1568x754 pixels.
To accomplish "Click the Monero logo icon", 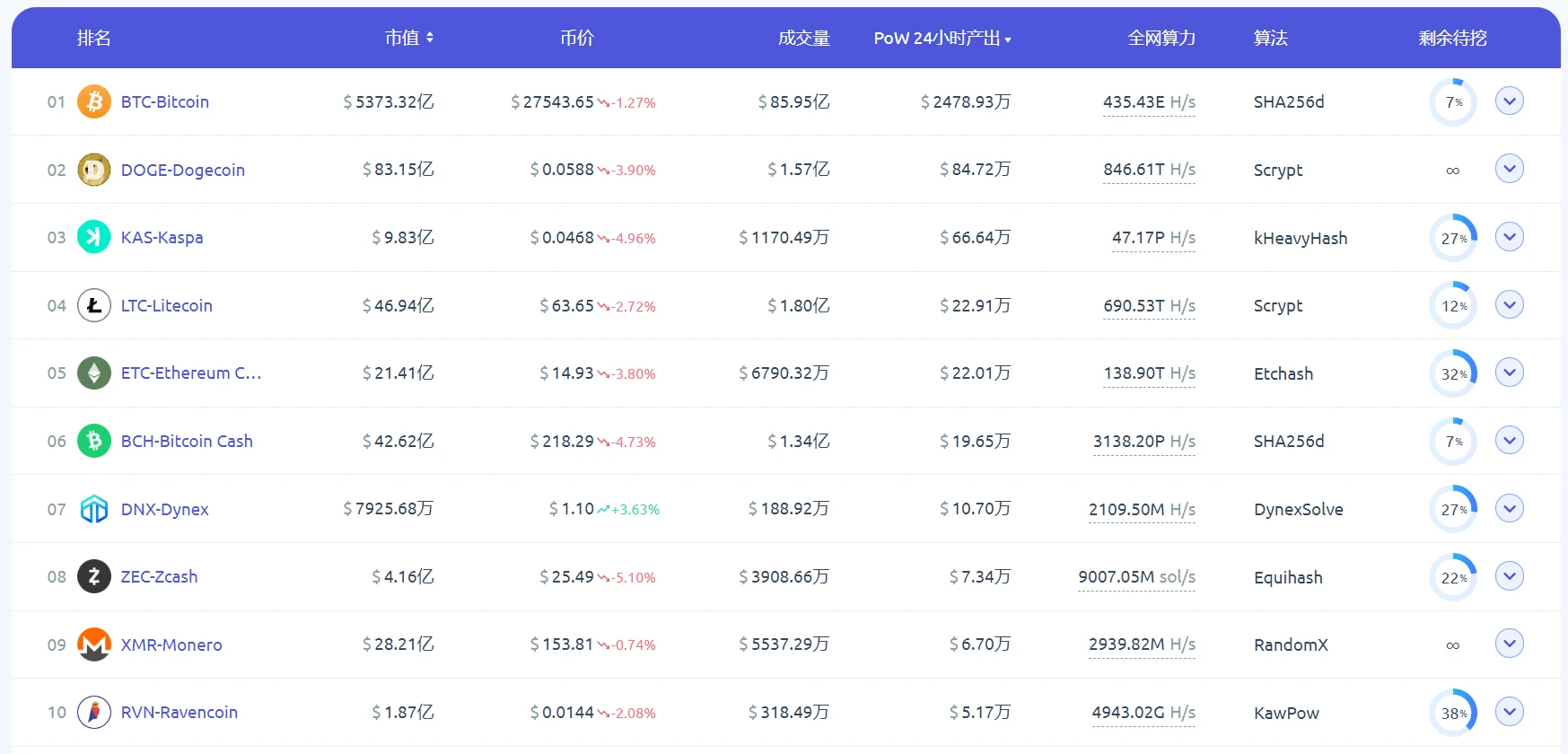I will point(94,644).
